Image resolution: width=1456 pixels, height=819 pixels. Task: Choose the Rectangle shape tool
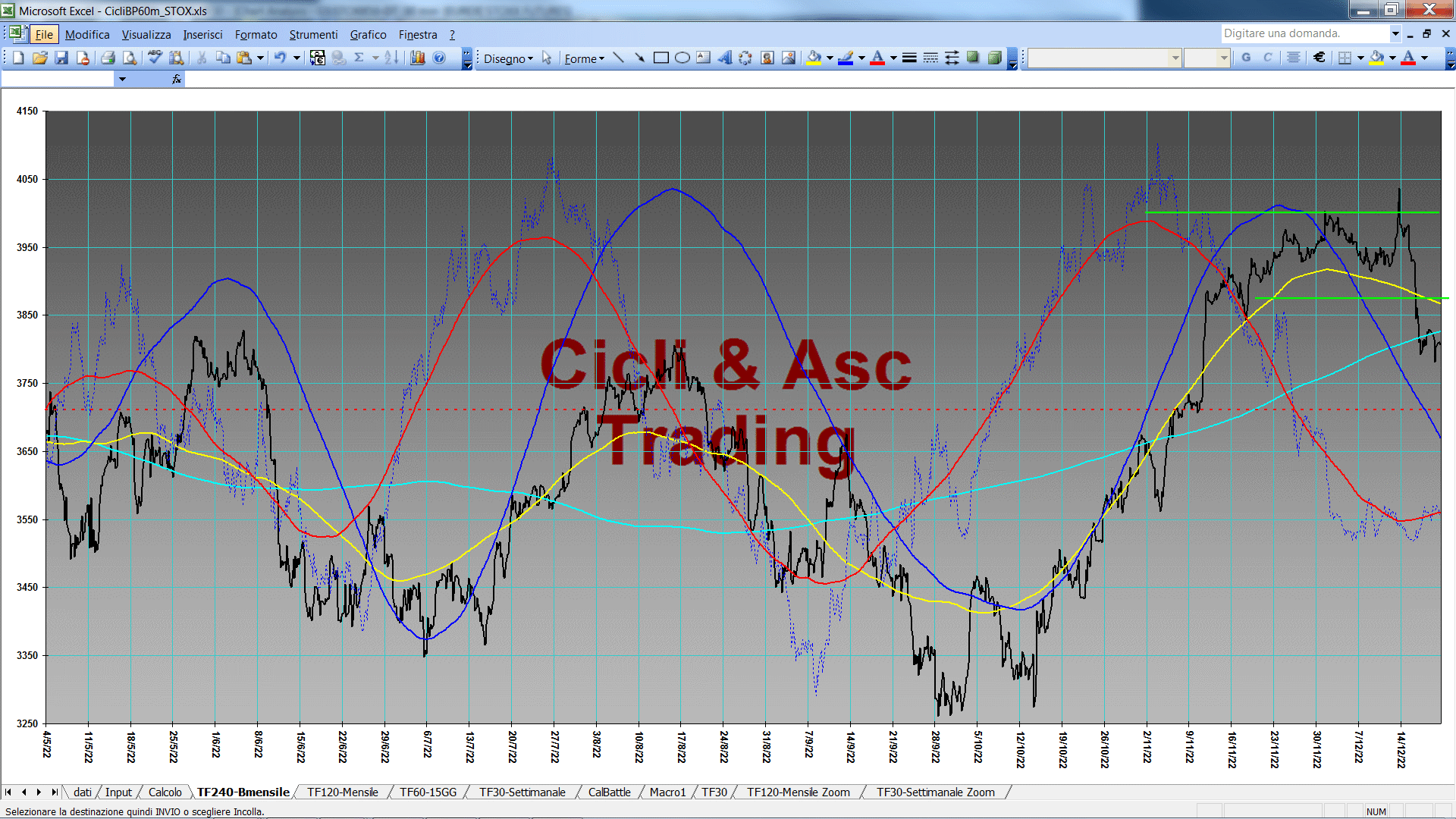click(x=661, y=58)
